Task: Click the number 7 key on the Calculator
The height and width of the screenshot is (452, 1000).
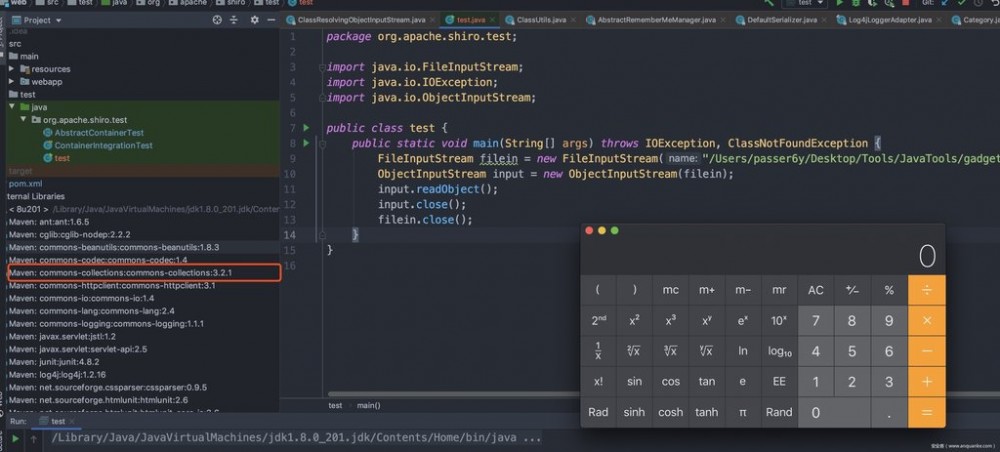Action: pyautogui.click(x=816, y=321)
